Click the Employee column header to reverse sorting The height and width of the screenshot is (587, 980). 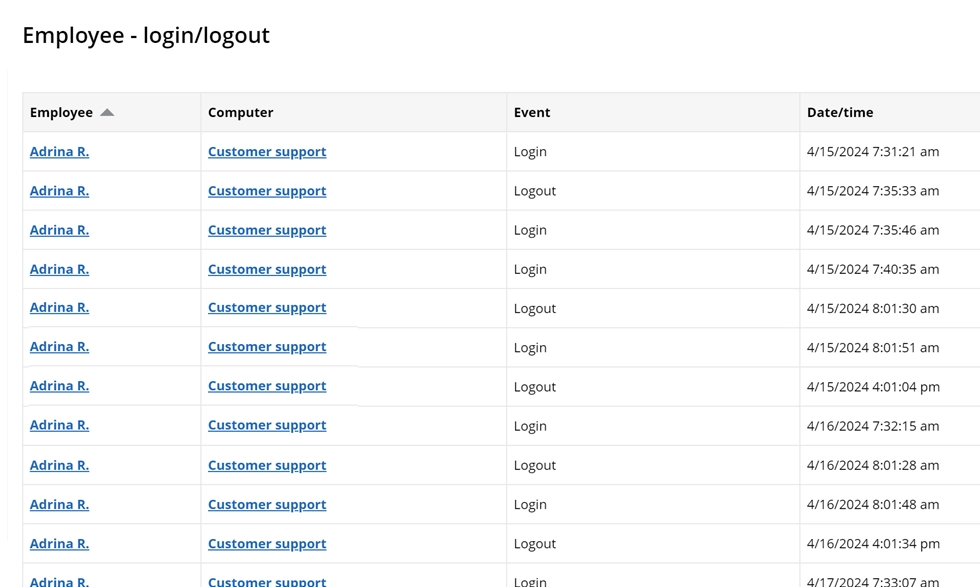[x=62, y=112]
